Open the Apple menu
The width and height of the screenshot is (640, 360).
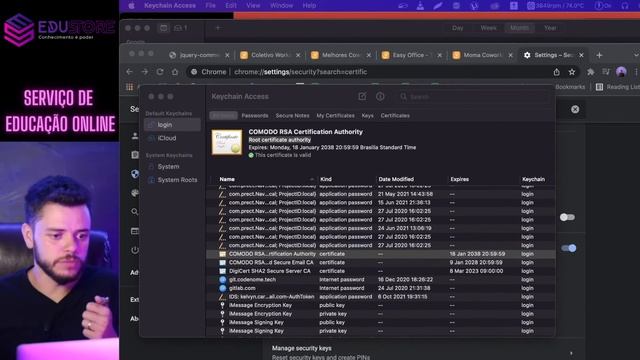tap(131, 6)
